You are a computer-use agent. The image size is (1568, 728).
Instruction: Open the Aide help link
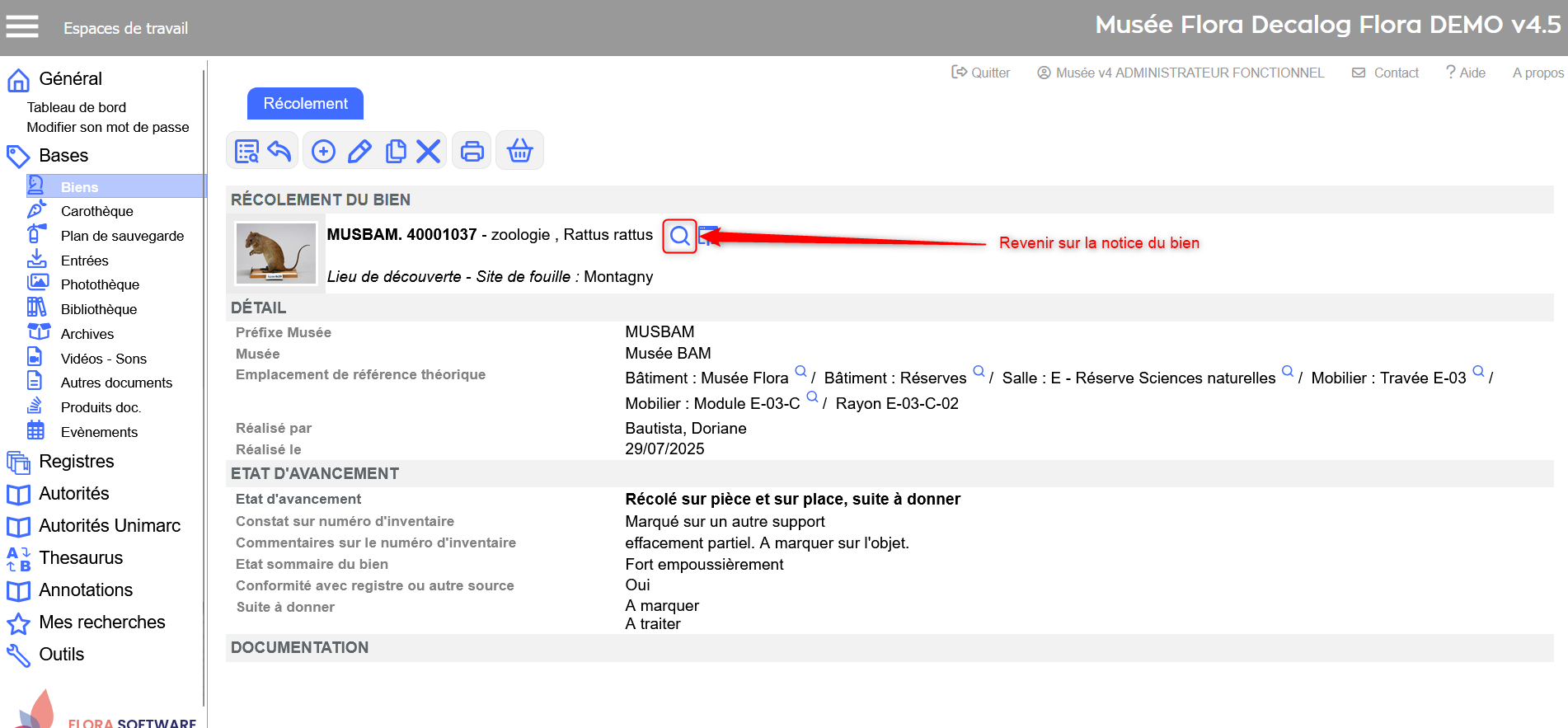click(1466, 73)
